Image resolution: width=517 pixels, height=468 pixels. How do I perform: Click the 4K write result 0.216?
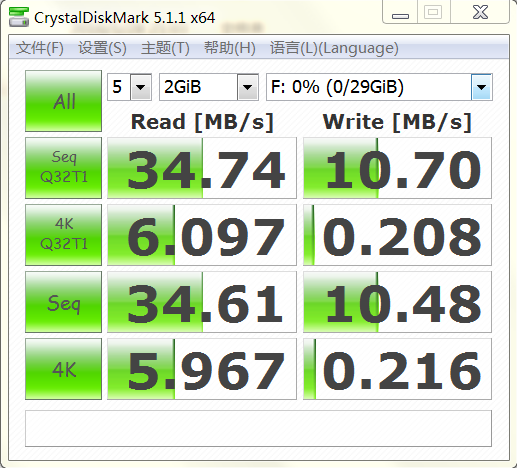click(397, 369)
